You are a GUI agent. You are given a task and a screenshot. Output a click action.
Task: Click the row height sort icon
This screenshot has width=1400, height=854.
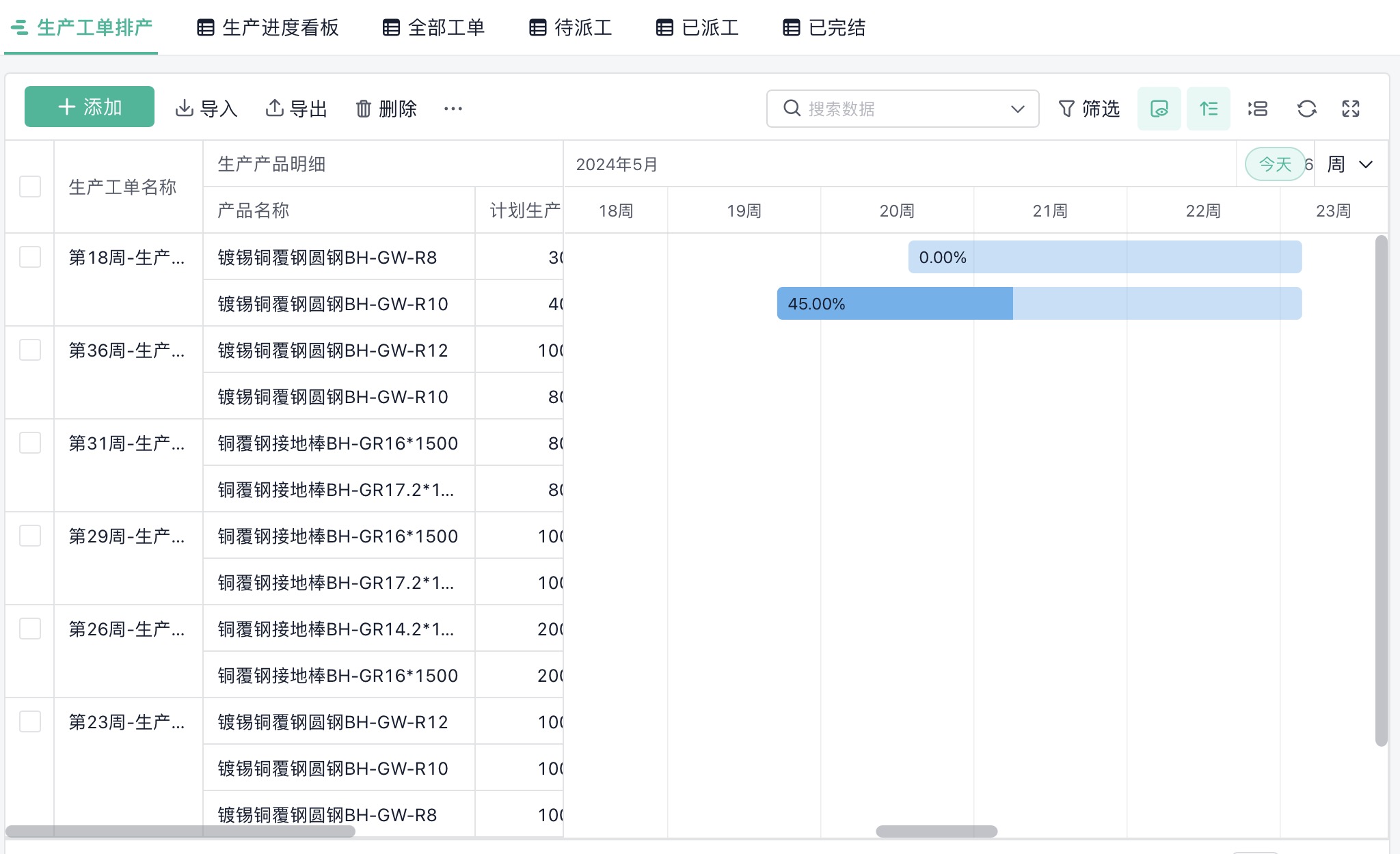click(1208, 109)
